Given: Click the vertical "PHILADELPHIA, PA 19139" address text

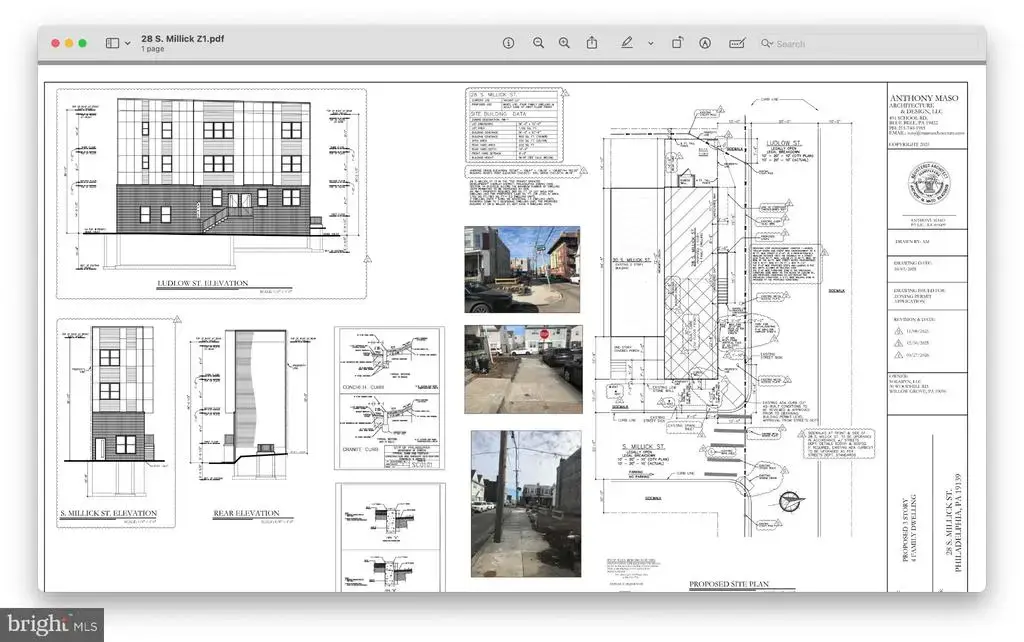Looking at the screenshot, I should (x=958, y=522).
